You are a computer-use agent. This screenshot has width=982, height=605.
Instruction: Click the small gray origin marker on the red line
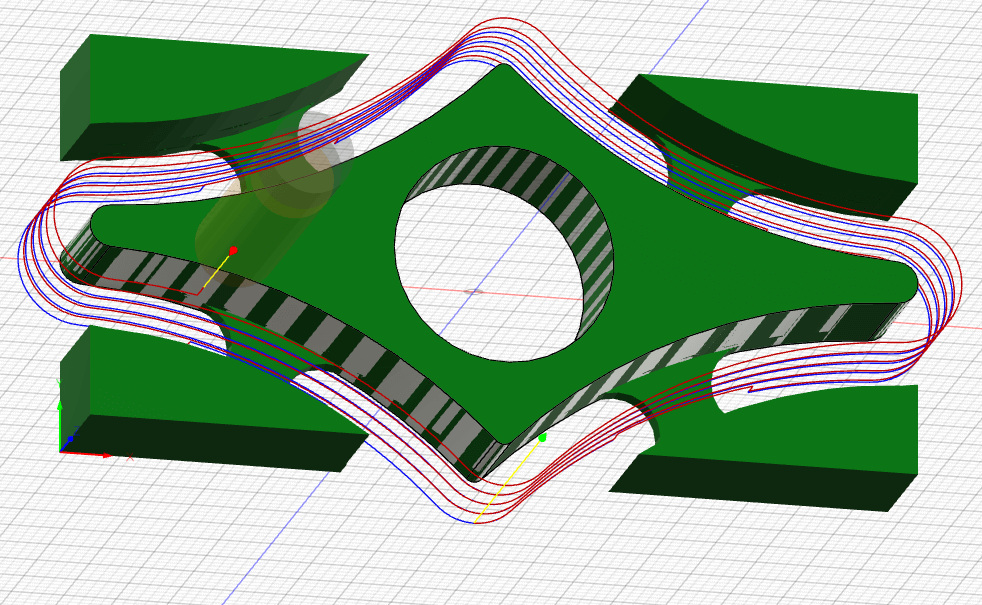(475, 291)
